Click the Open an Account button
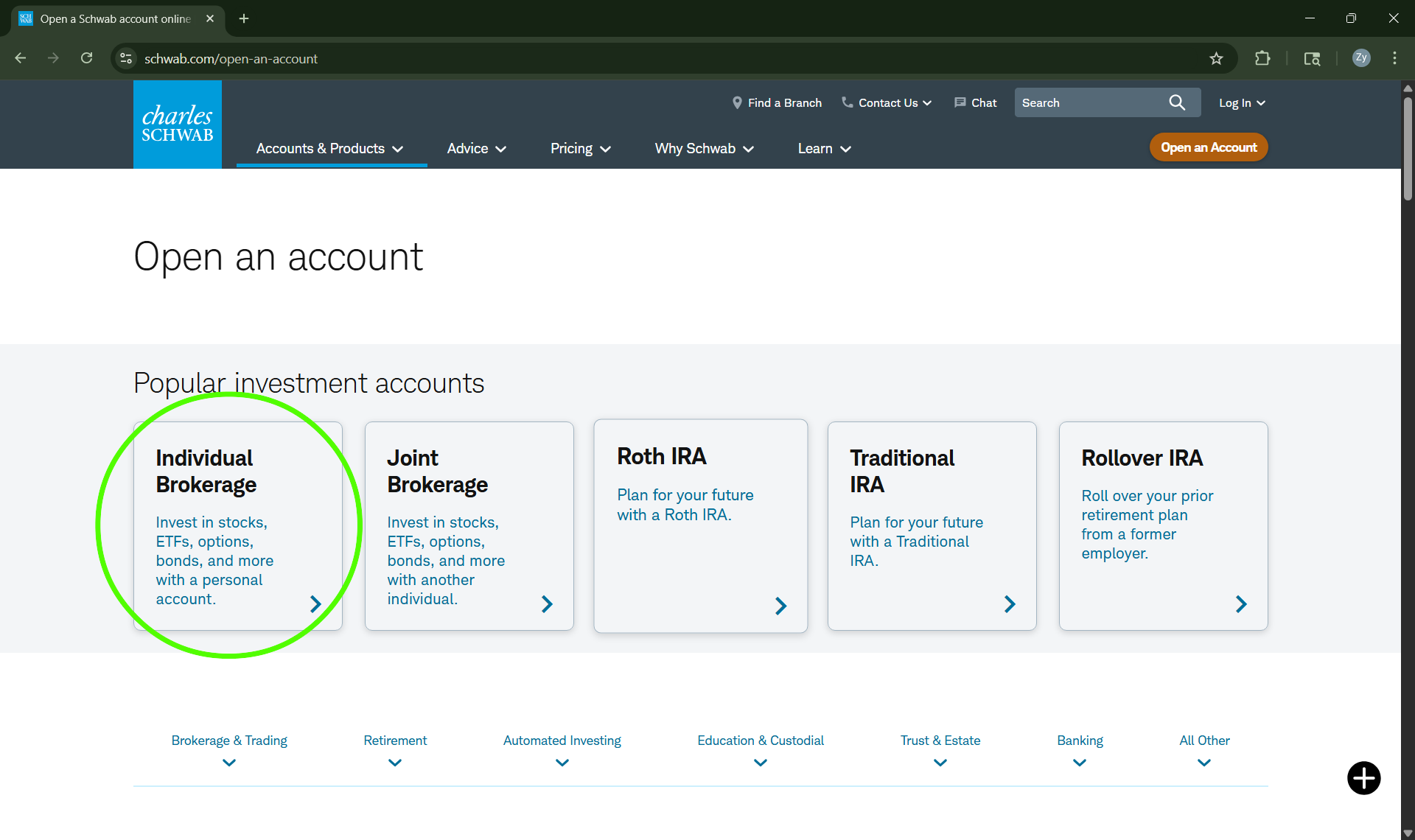The height and width of the screenshot is (840, 1415). tap(1208, 147)
